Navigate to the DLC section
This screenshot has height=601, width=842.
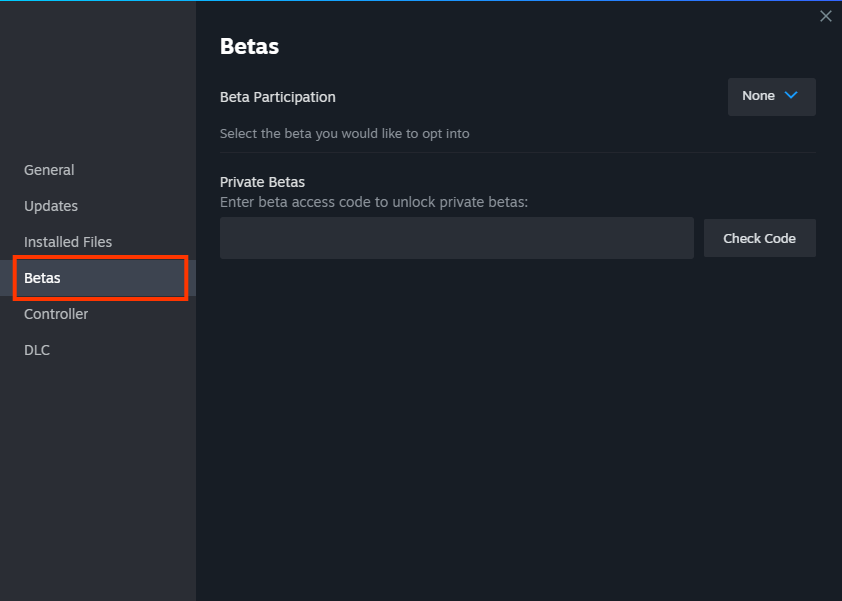click(36, 350)
